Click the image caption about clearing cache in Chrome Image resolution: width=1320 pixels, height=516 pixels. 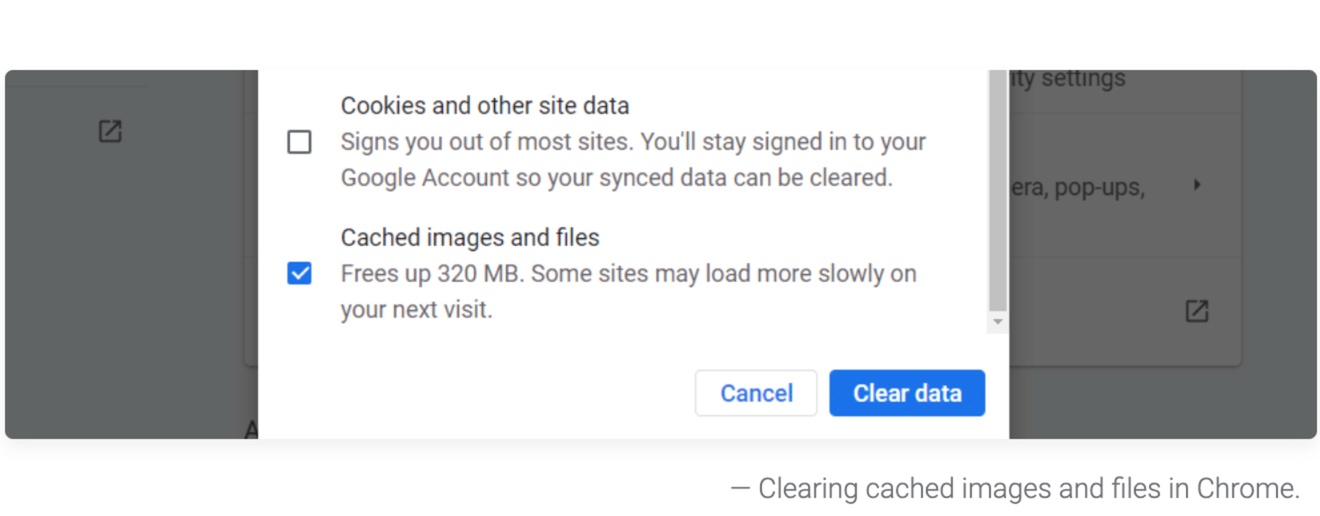[1015, 489]
